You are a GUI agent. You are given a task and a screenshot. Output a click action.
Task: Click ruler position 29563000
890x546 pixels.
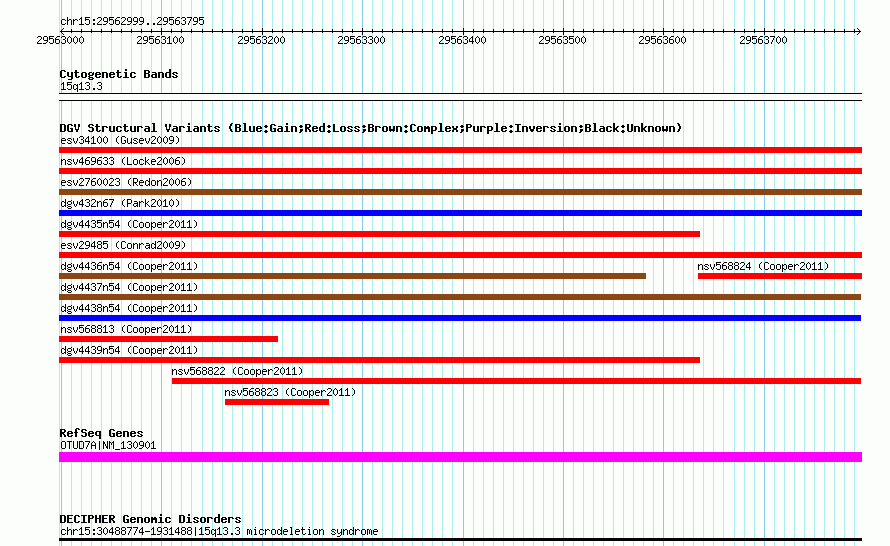coord(60,40)
